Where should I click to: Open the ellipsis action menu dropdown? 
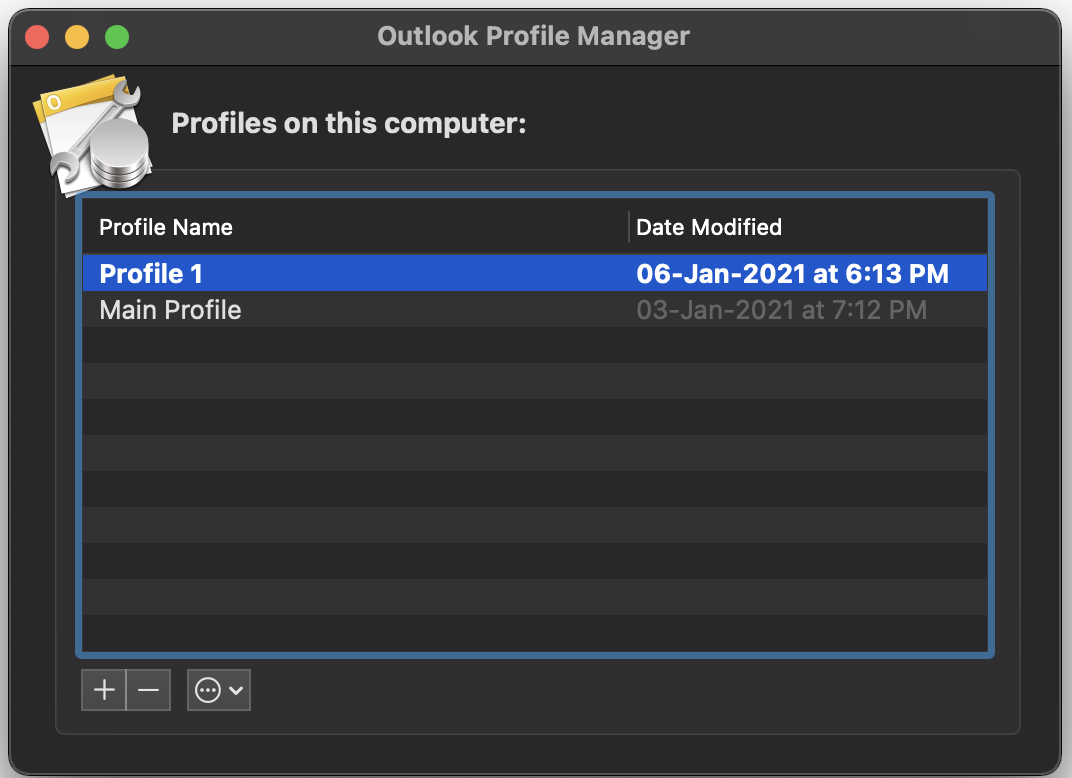pyautogui.click(x=219, y=690)
